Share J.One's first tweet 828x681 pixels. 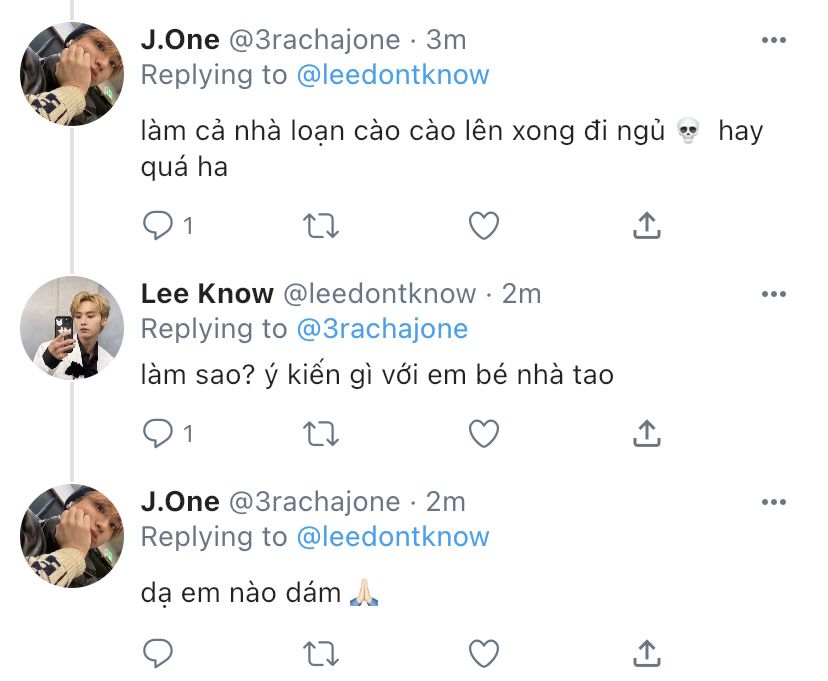pos(647,226)
